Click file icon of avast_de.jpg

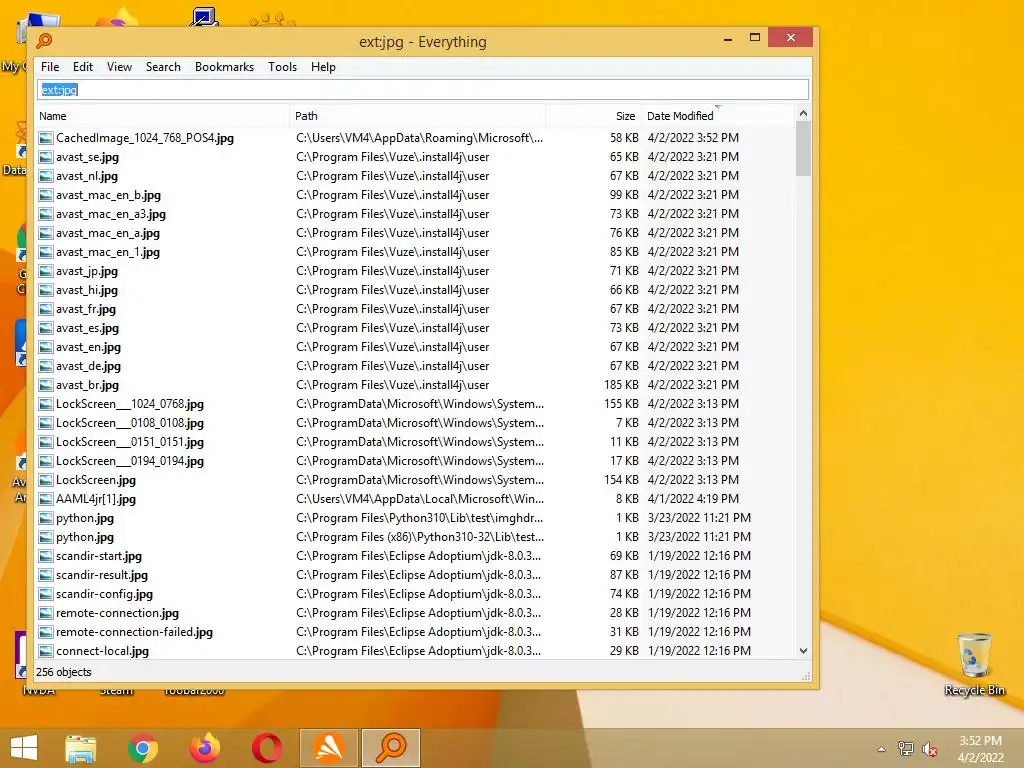click(45, 366)
